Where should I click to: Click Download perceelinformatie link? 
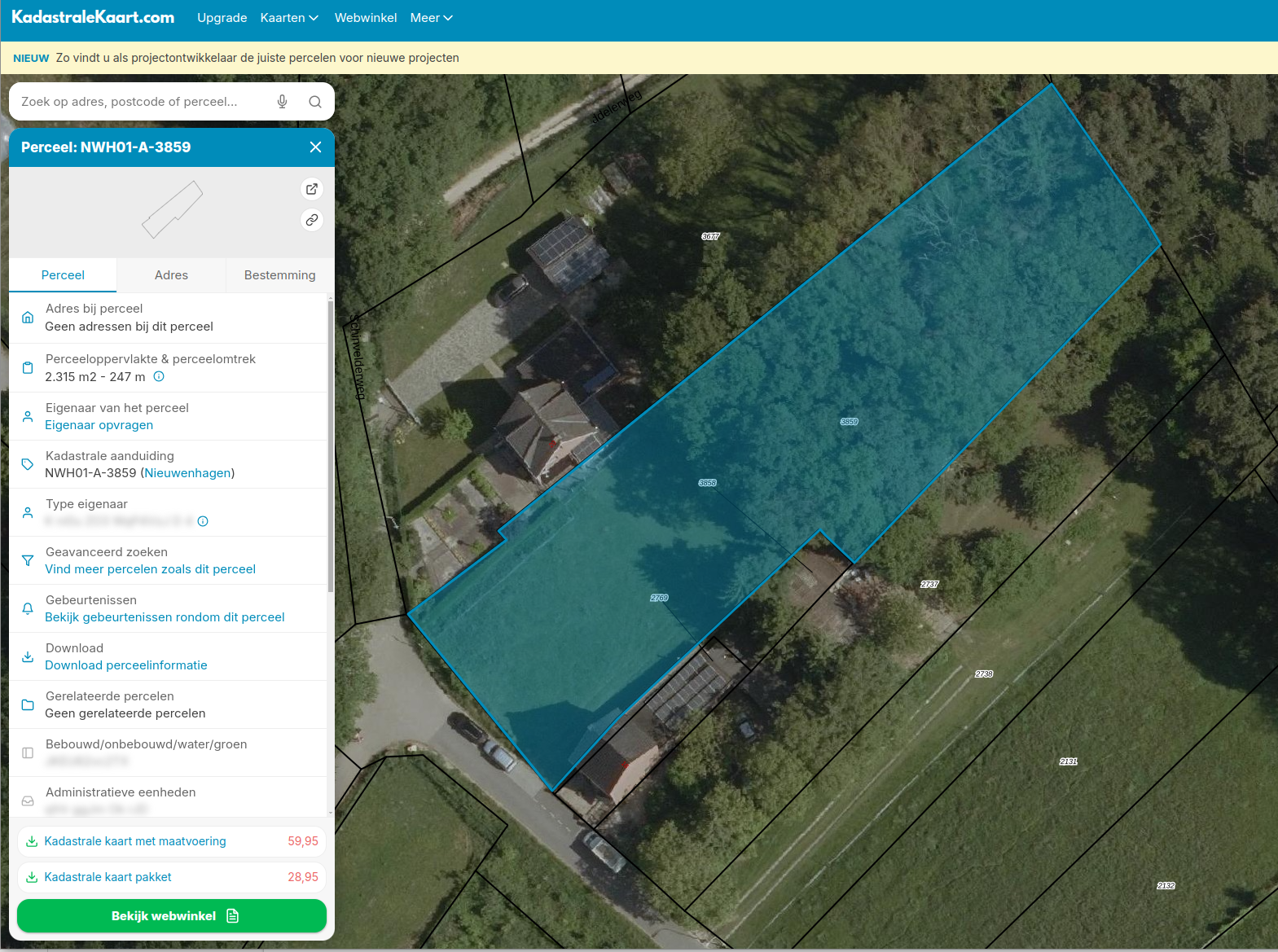[x=126, y=665]
